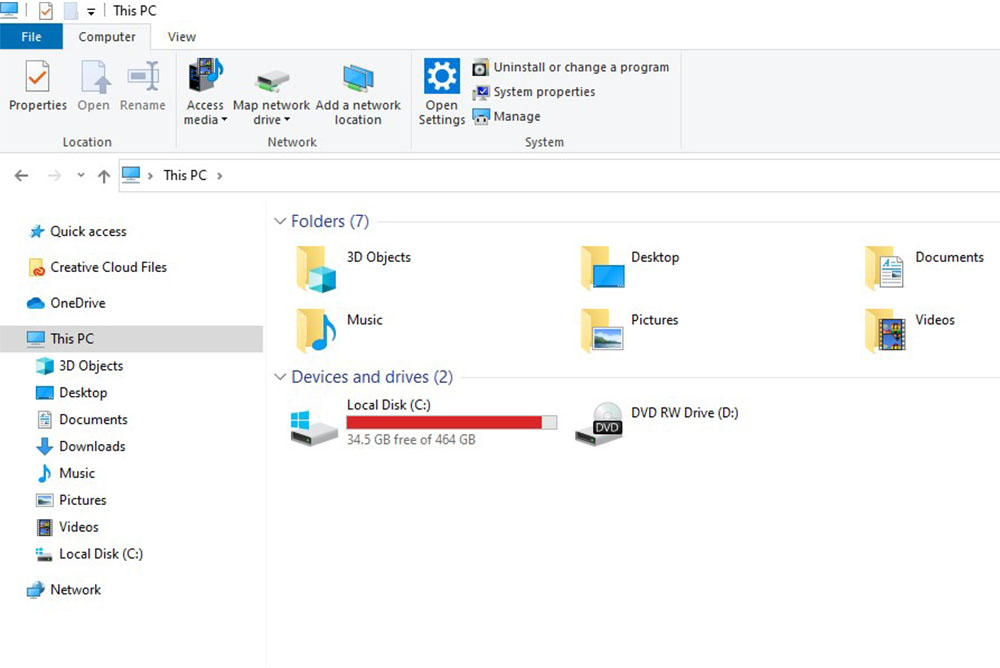Click the Local Disk C: usage bar
Image resolution: width=1000 pixels, height=668 pixels.
point(451,422)
